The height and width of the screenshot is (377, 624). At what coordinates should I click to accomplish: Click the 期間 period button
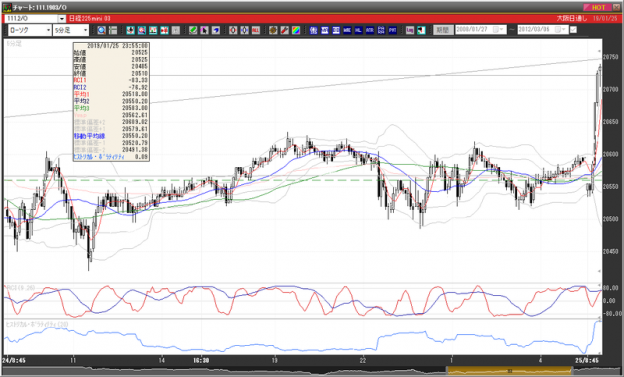[x=443, y=30]
